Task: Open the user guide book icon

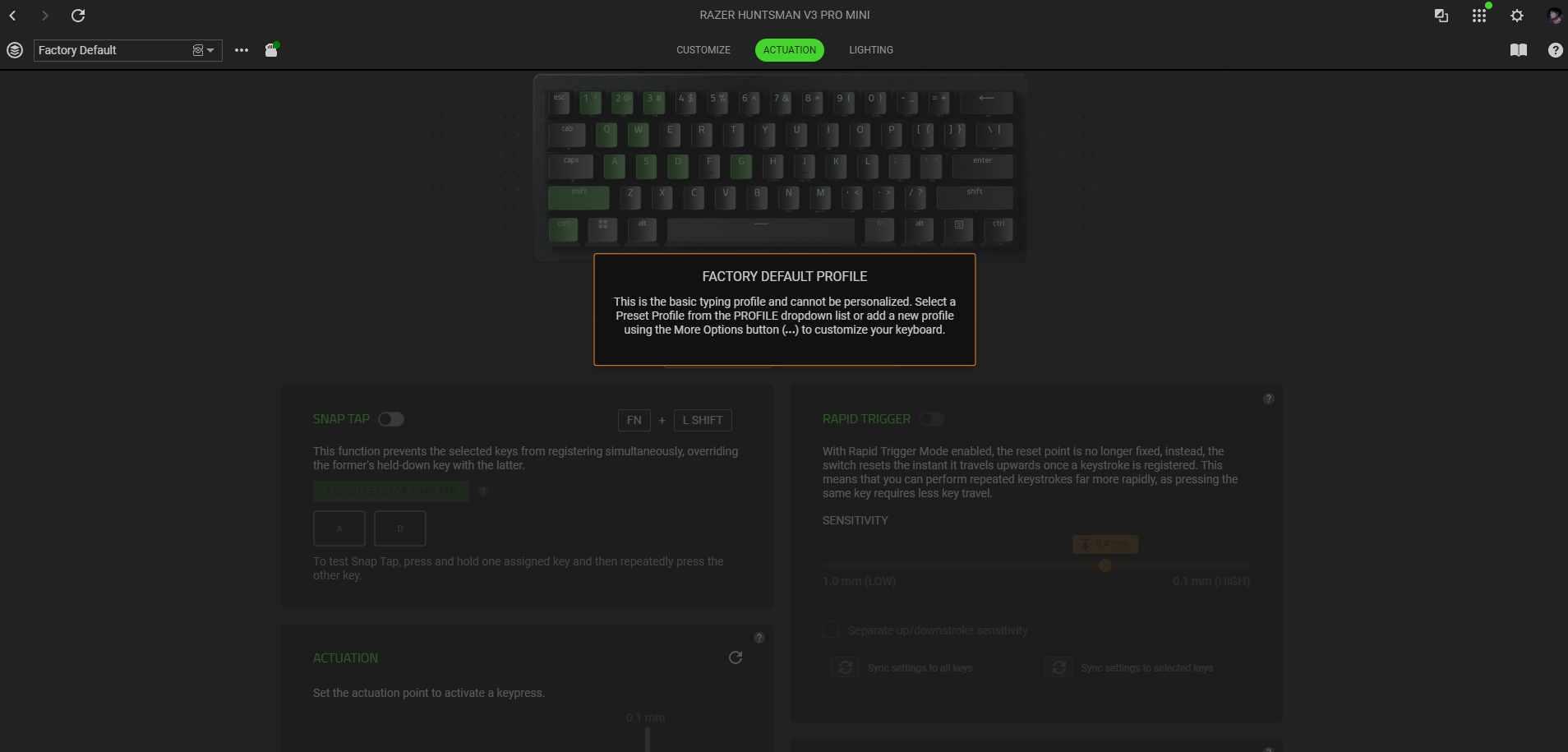Action: pos(1519,50)
